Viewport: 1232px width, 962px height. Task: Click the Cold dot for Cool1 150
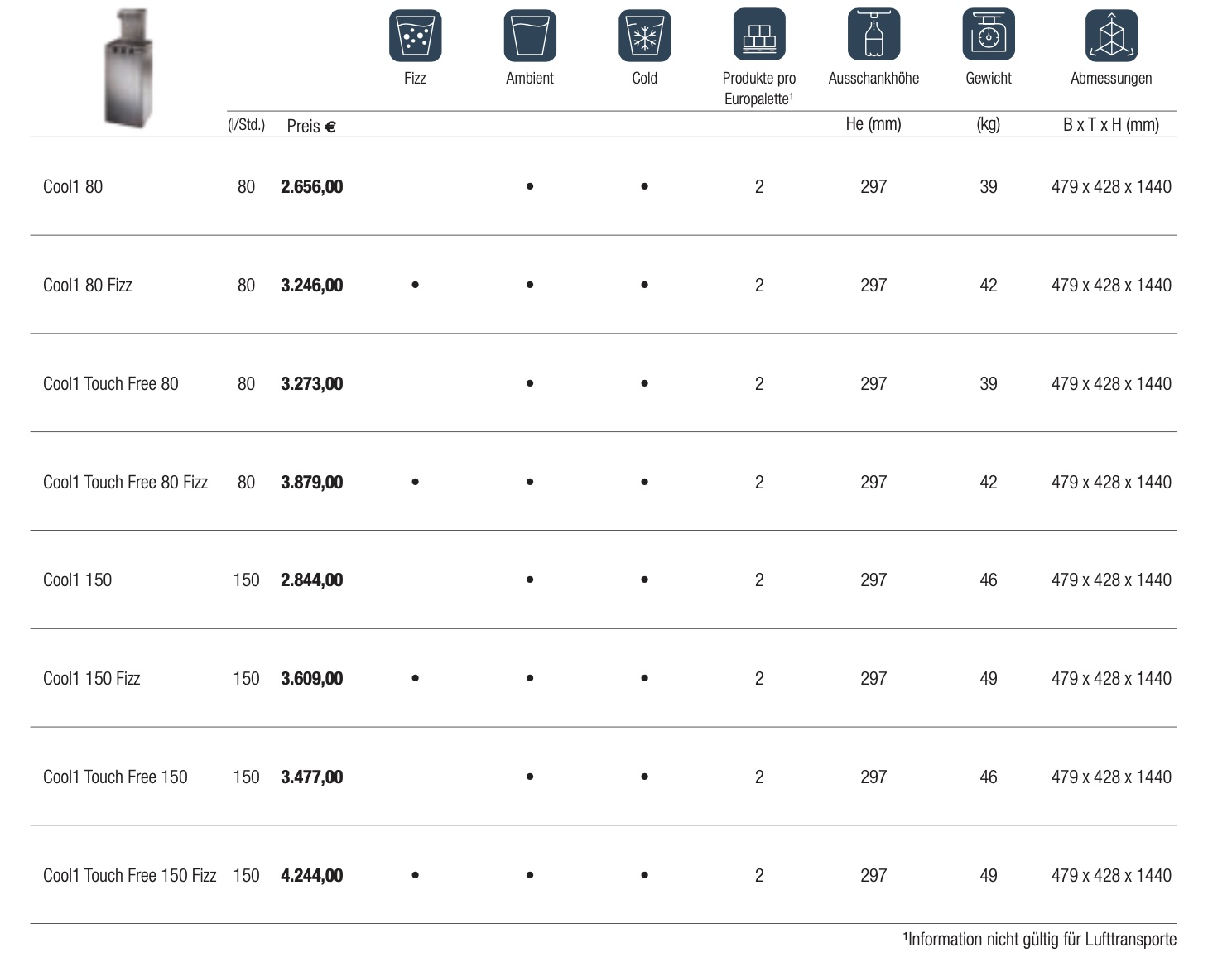tap(644, 580)
